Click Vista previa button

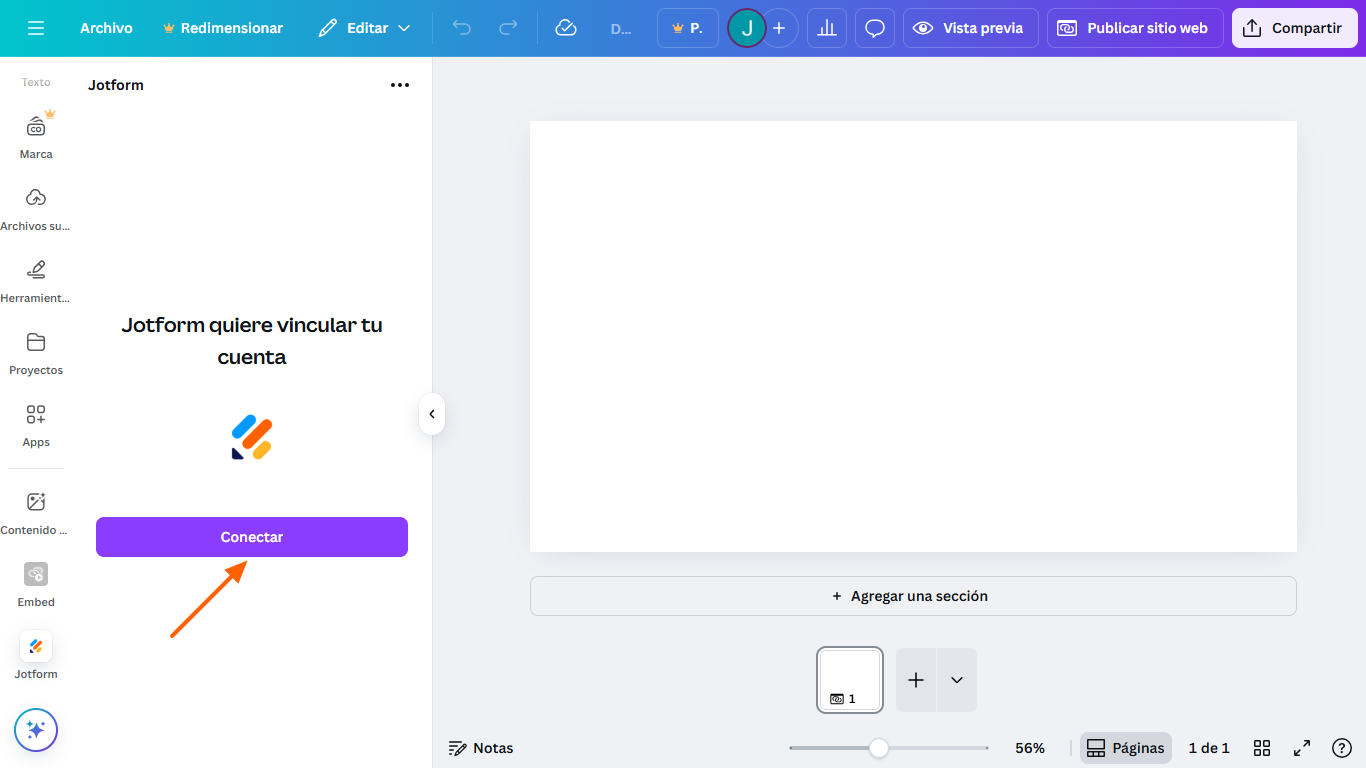(x=971, y=28)
